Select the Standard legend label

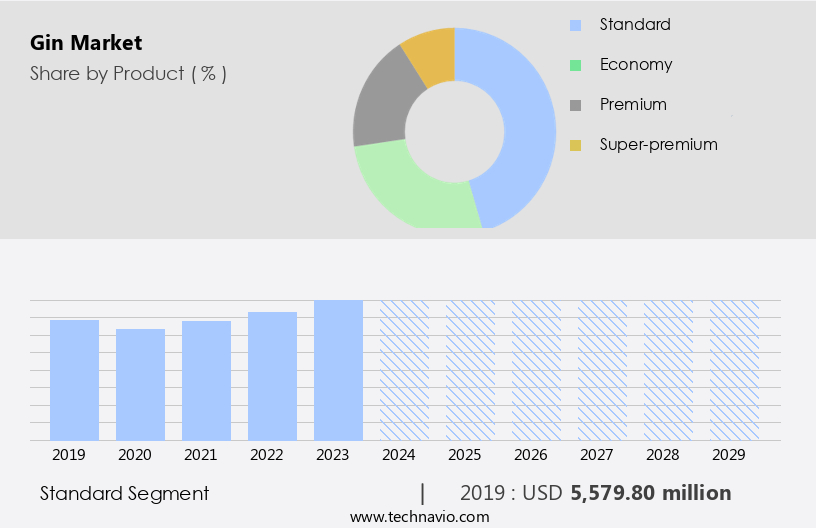pos(635,24)
